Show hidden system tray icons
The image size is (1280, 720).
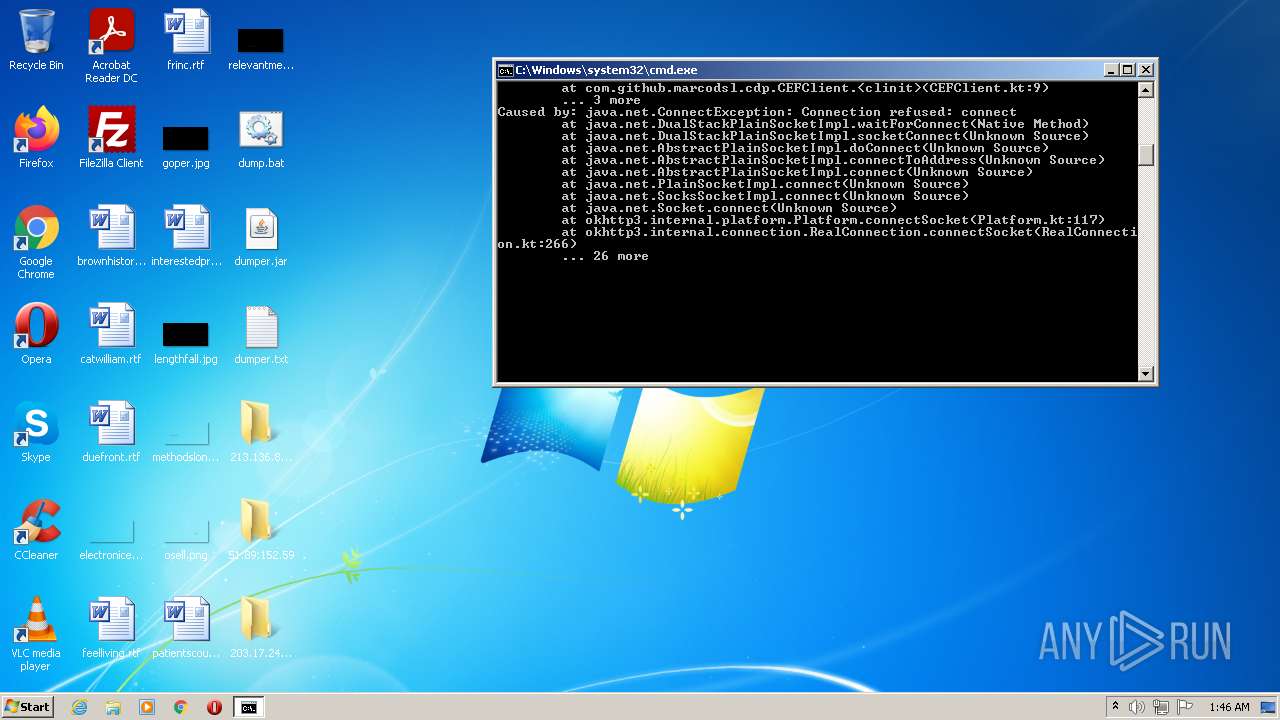[x=1115, y=707]
